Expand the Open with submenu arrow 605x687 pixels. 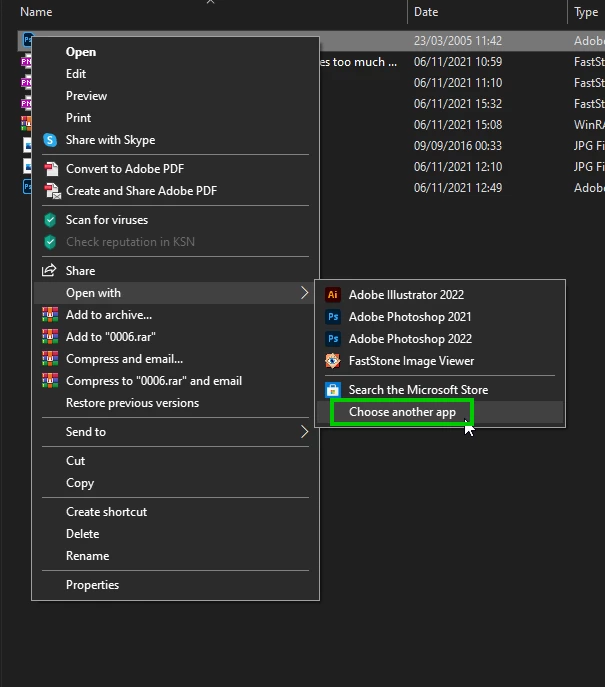coord(304,293)
